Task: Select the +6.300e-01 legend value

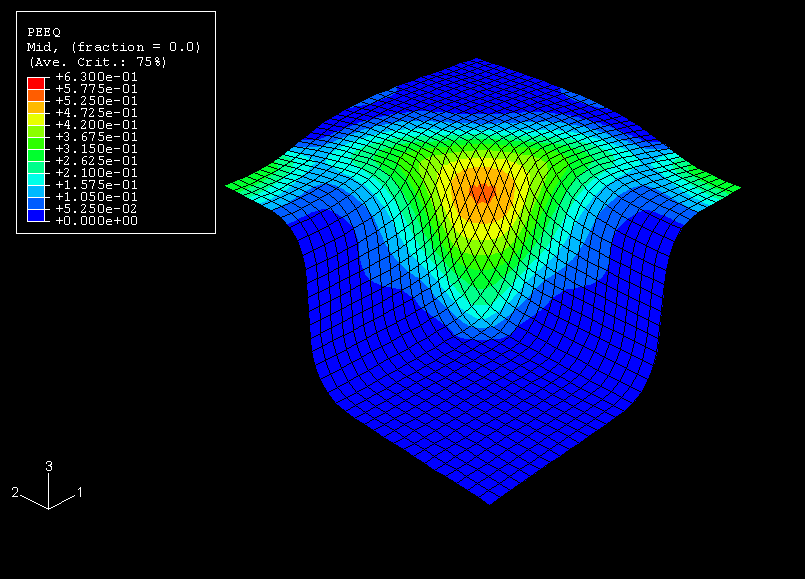Action: (97, 77)
